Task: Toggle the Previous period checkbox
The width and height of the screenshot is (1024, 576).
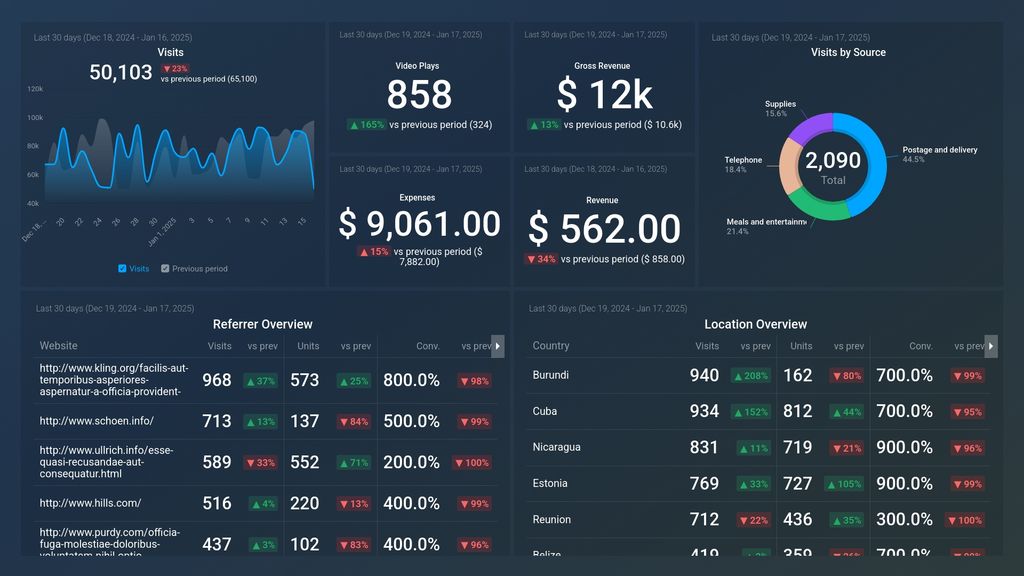Action: click(x=165, y=268)
